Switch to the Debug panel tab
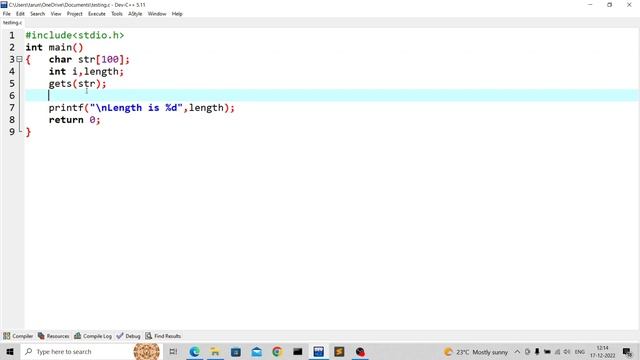The image size is (640, 360). [128, 336]
